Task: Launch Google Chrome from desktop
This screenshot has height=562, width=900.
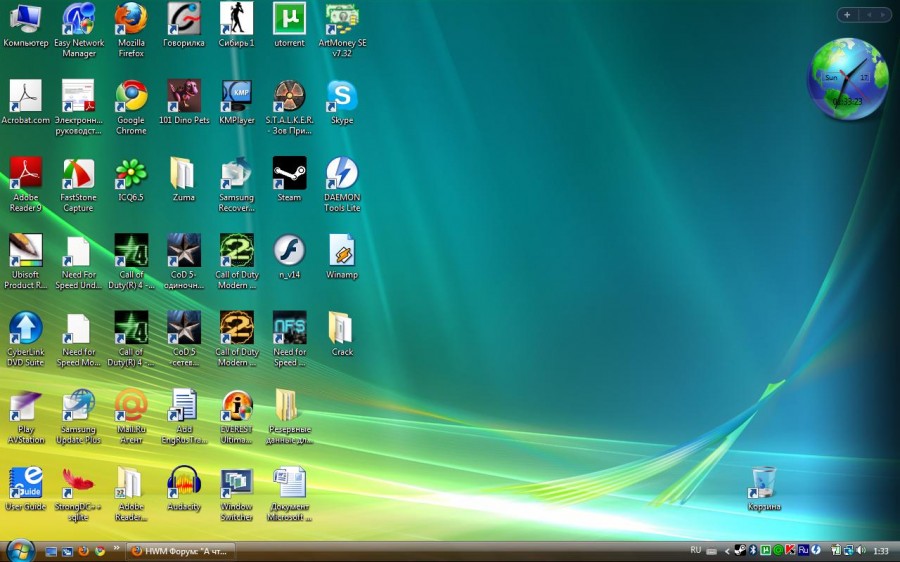Action: click(x=131, y=108)
